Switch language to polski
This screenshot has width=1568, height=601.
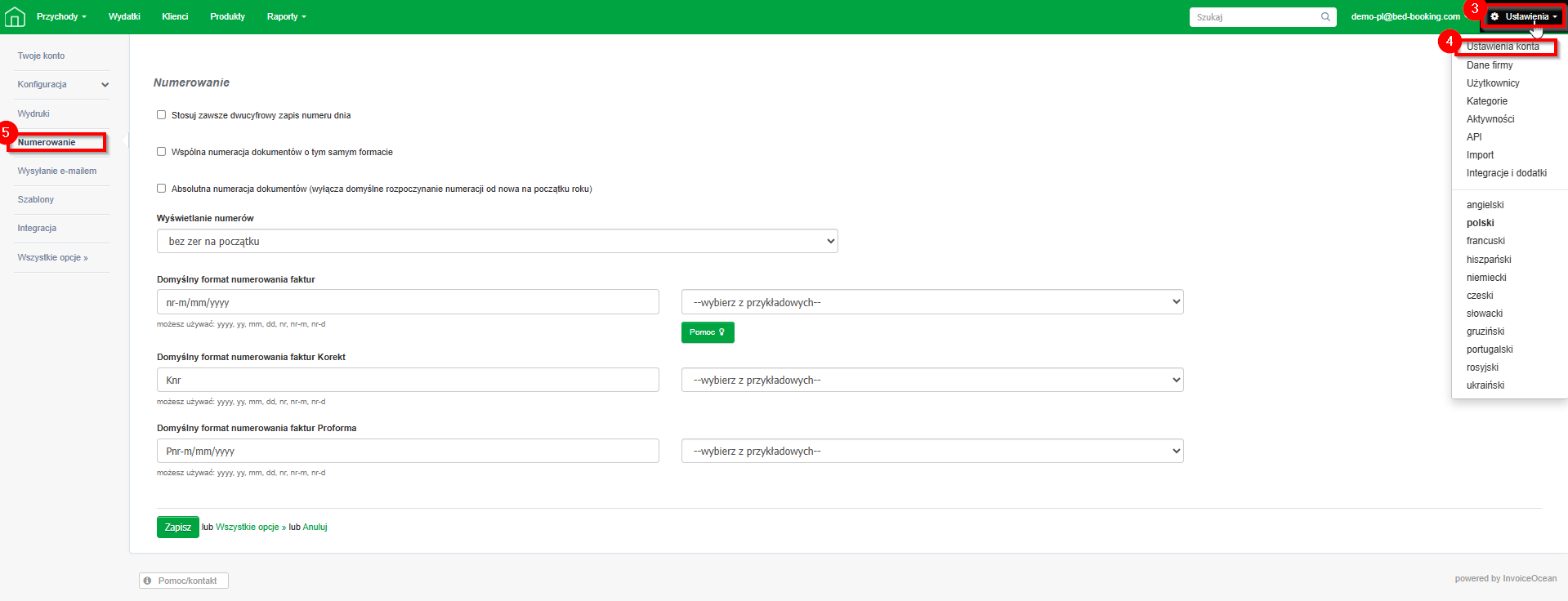click(x=1480, y=223)
